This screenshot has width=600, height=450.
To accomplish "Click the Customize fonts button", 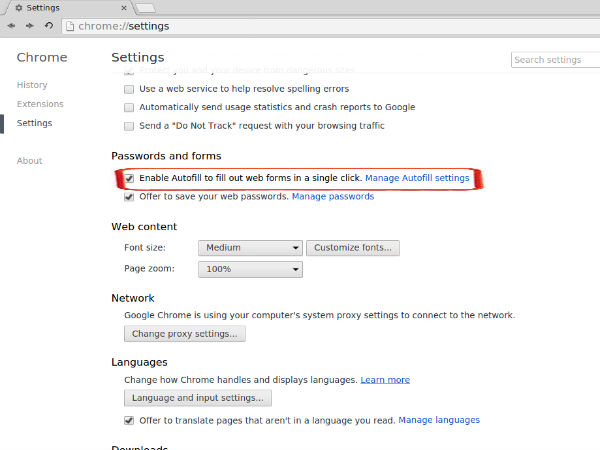I will coord(353,248).
